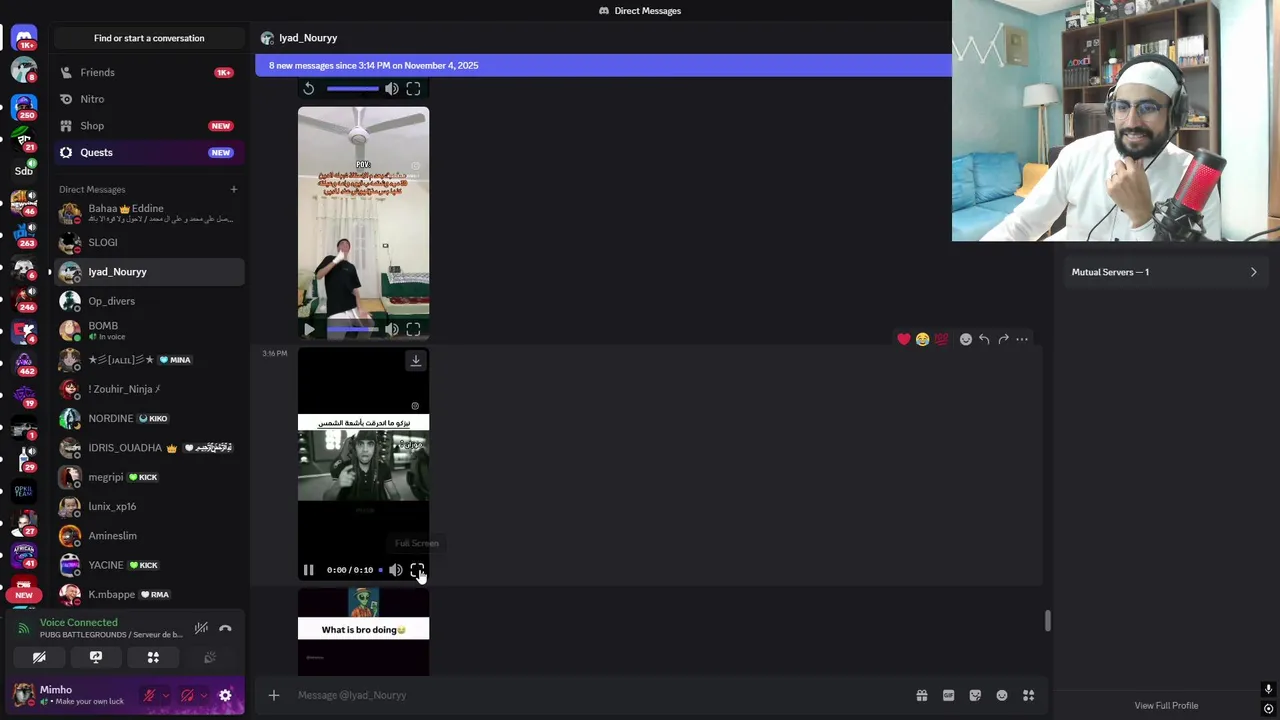The width and height of the screenshot is (1280, 720).
Task: Disconnect from voice call
Action: click(x=225, y=628)
